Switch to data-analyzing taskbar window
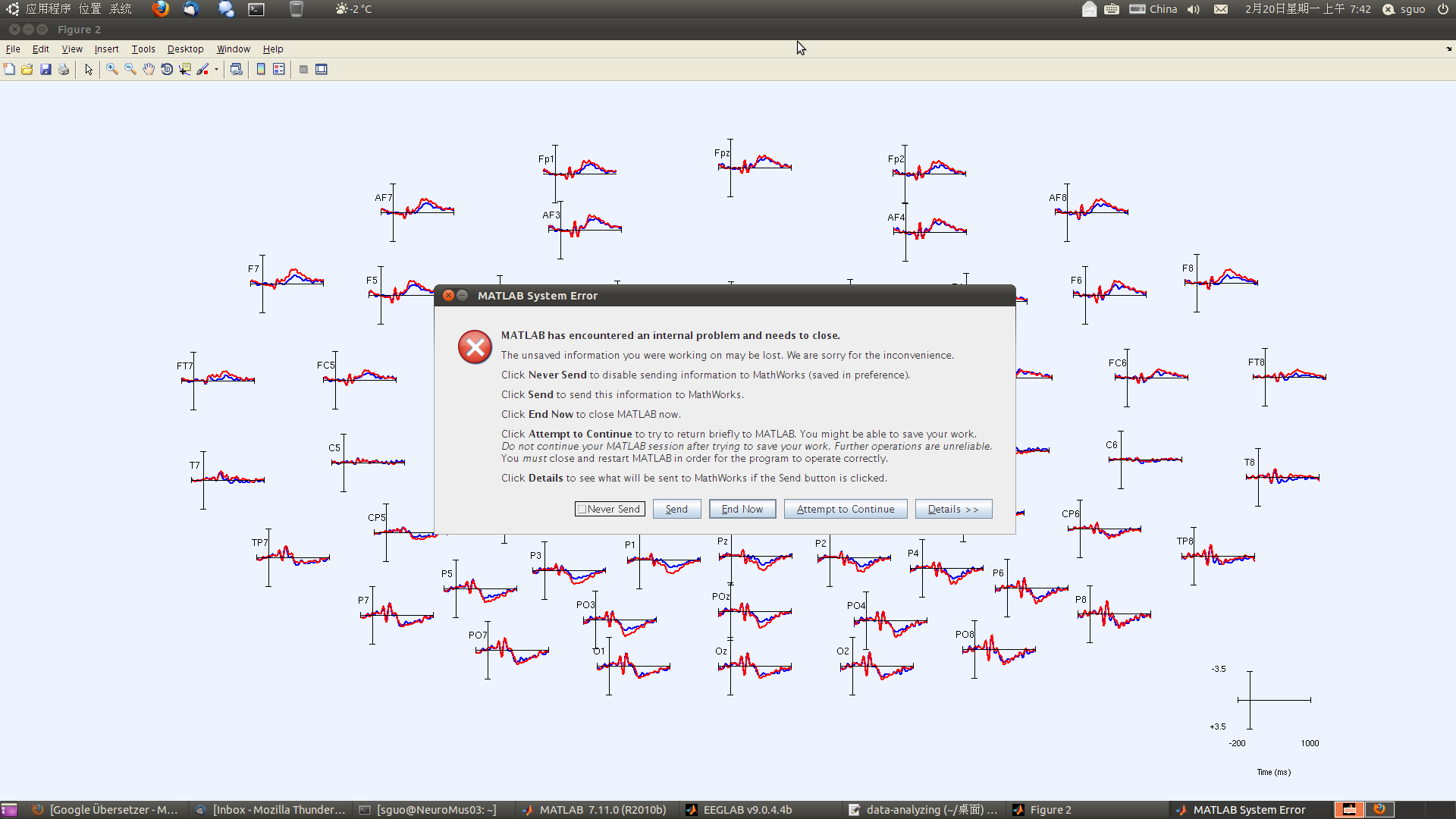This screenshot has width=1456, height=819. (924, 810)
